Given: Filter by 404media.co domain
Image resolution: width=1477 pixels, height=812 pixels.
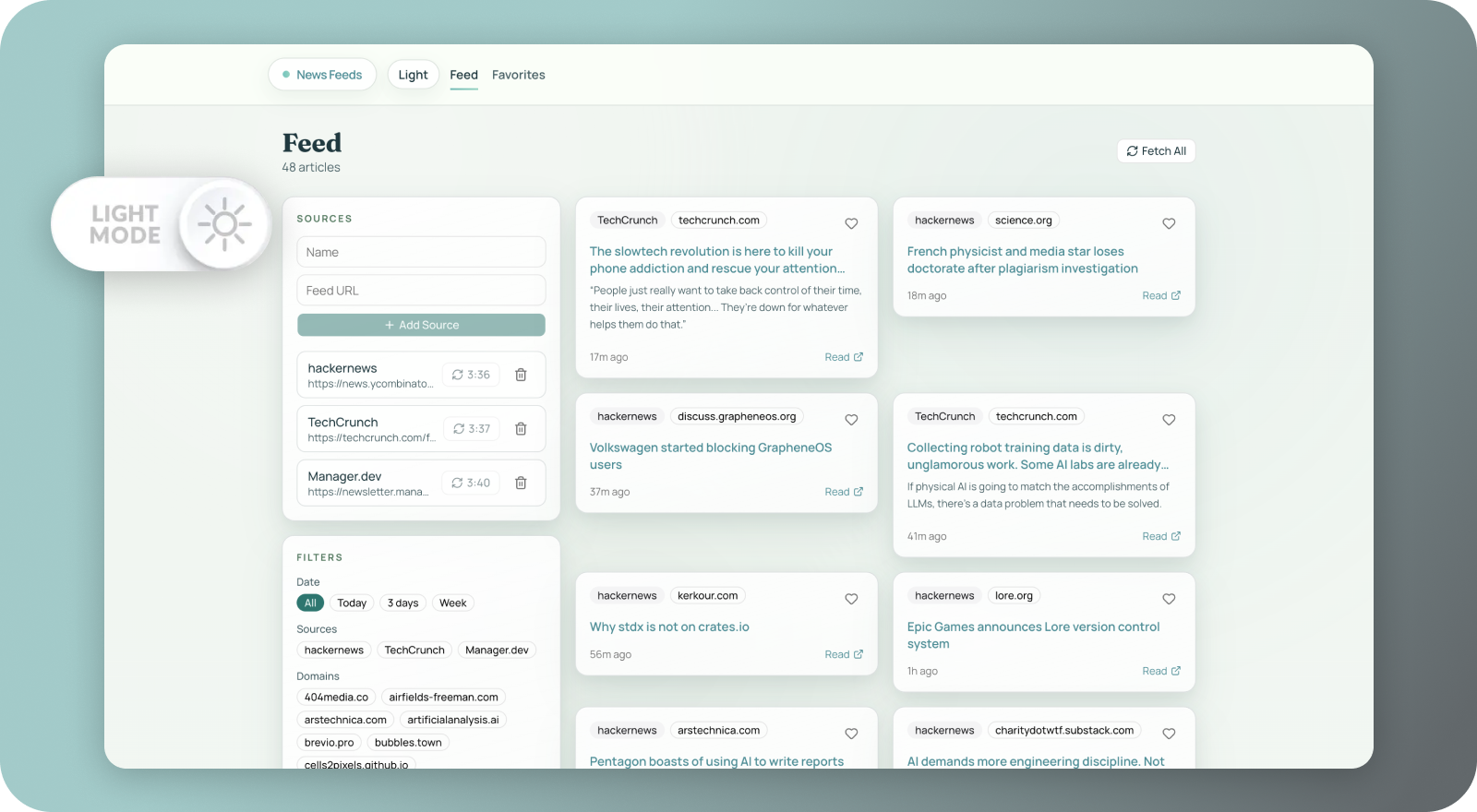Looking at the screenshot, I should tap(336, 697).
